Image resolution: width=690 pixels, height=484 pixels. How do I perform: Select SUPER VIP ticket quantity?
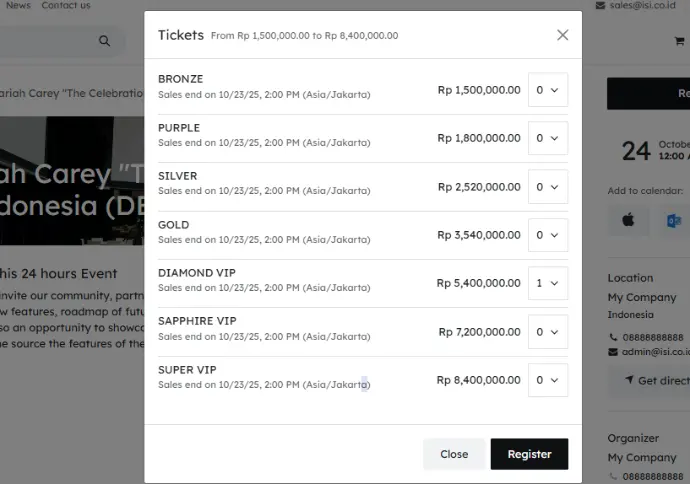point(547,380)
